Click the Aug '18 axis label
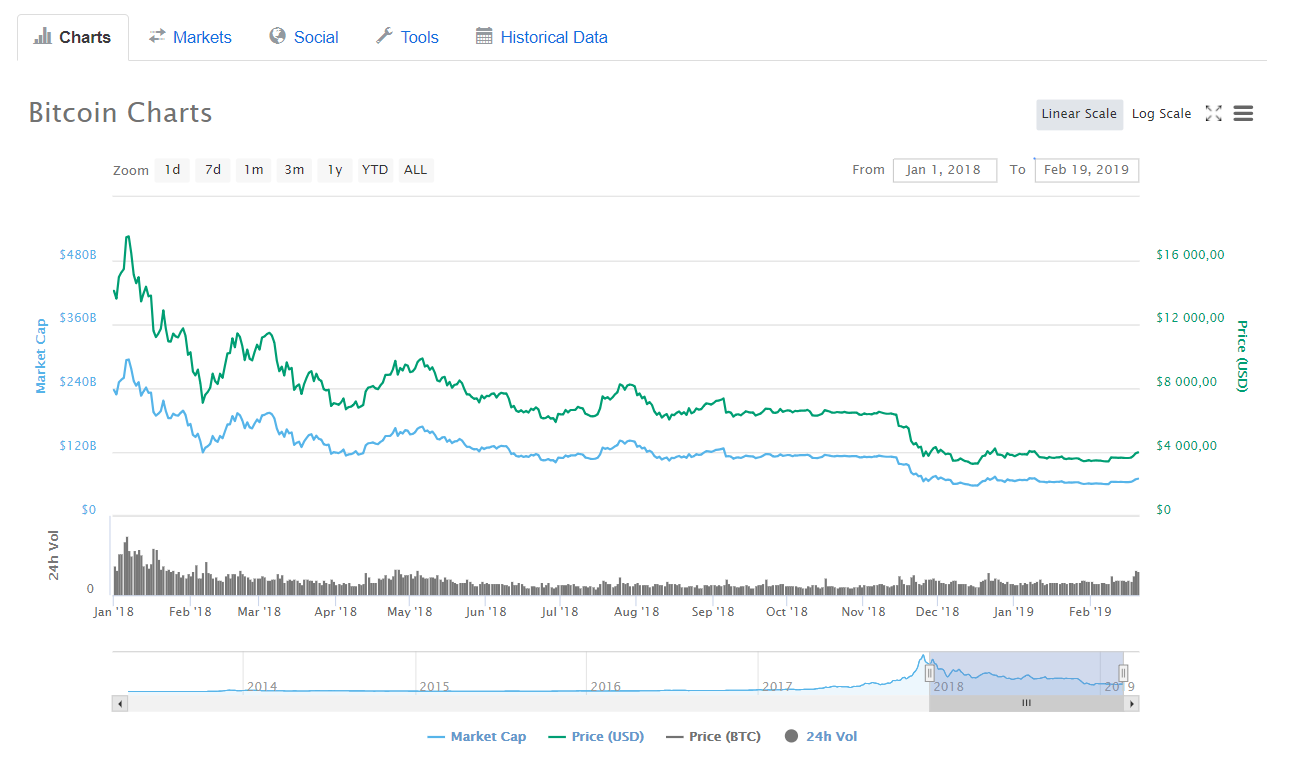The height and width of the screenshot is (773, 1297). 636,611
